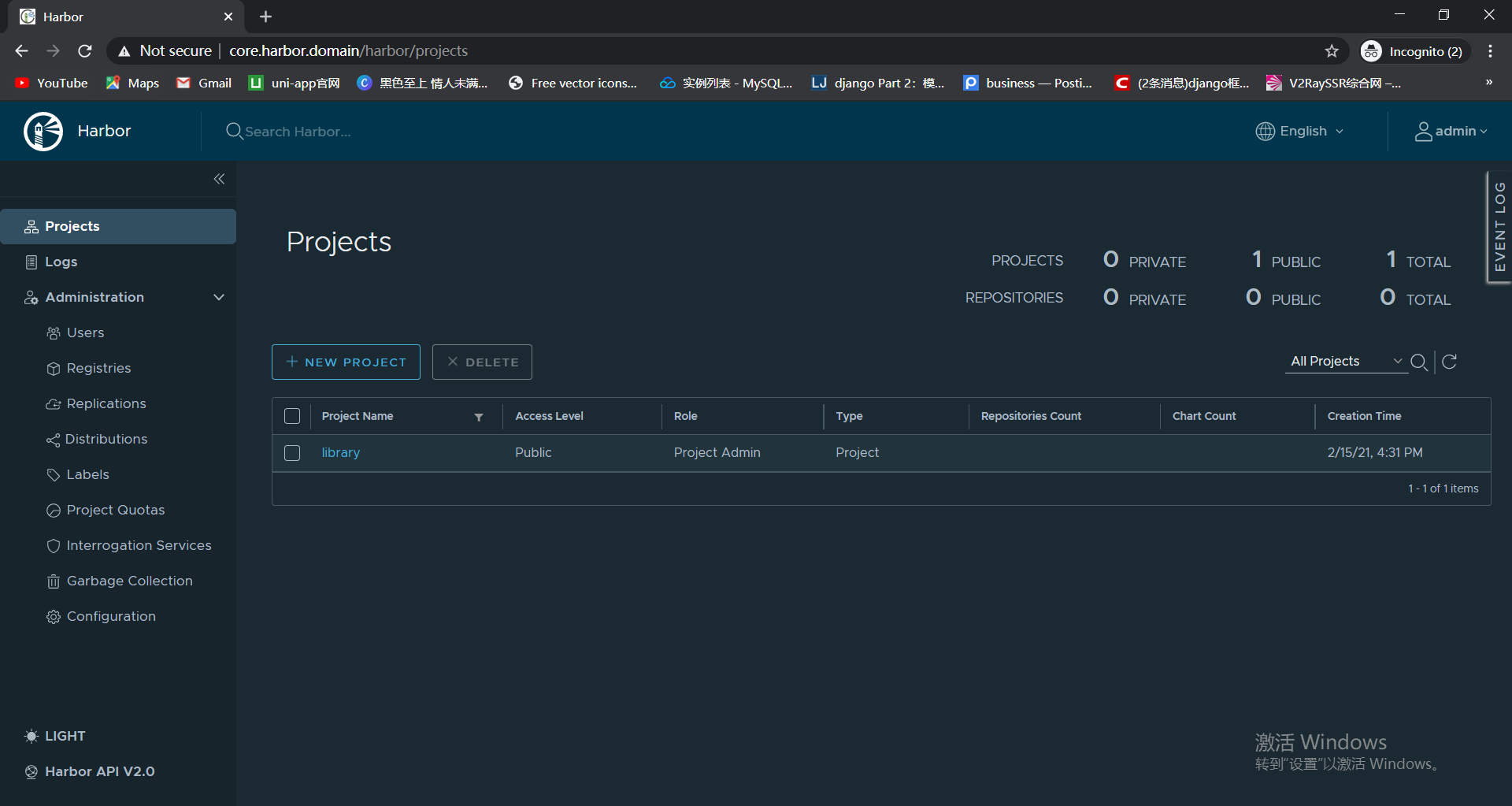The image size is (1512, 806).
Task: Open the EVENT LOG panel
Action: (x=1499, y=227)
